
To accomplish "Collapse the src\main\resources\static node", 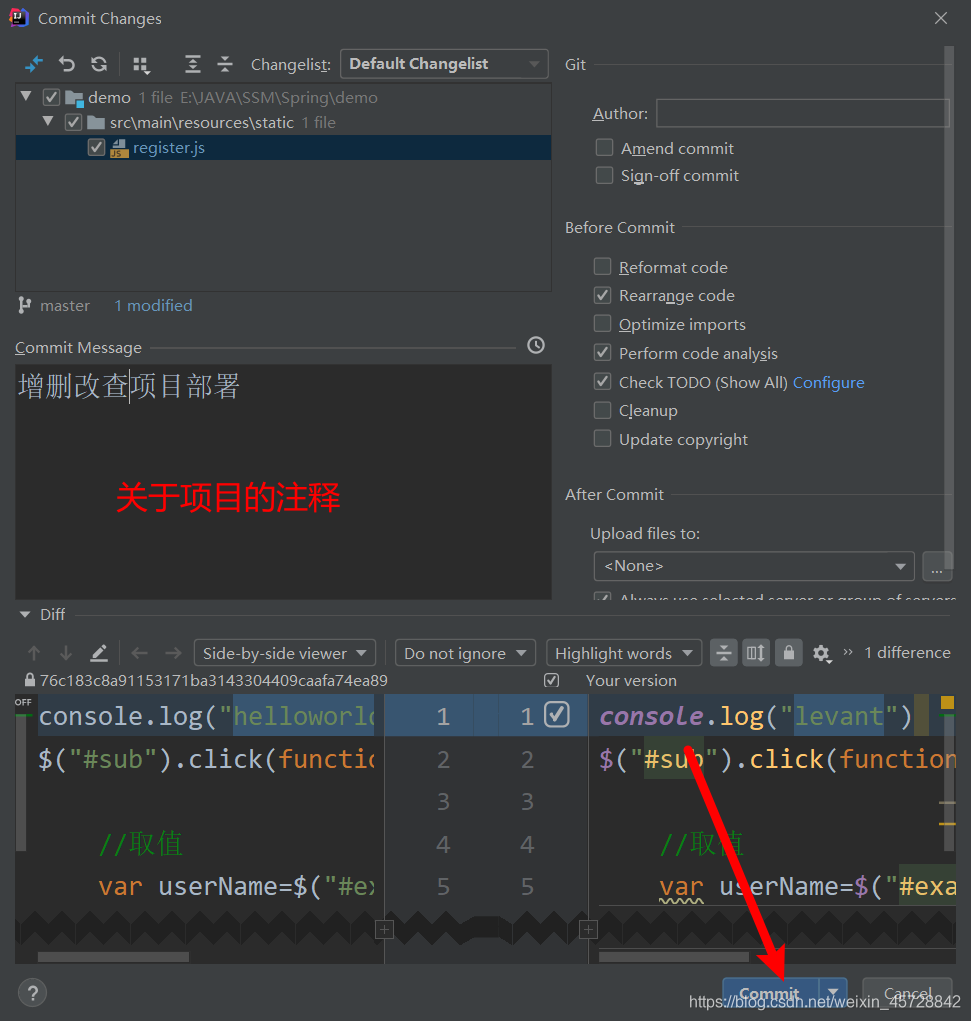I will (x=48, y=121).
